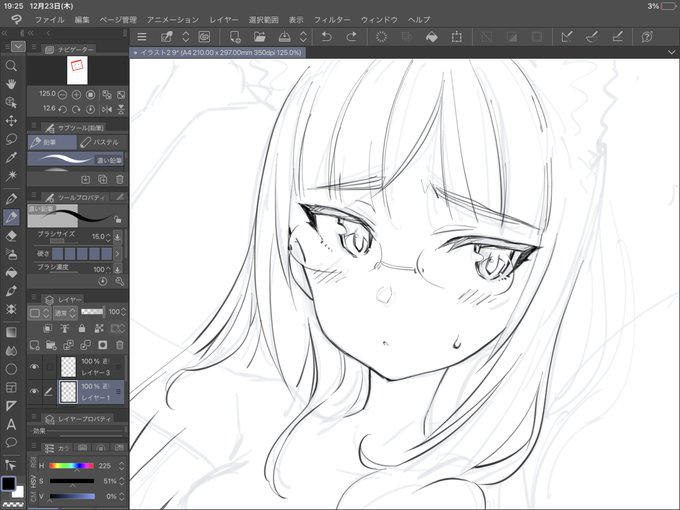Adjust Hue value stepper

click(x=121, y=466)
